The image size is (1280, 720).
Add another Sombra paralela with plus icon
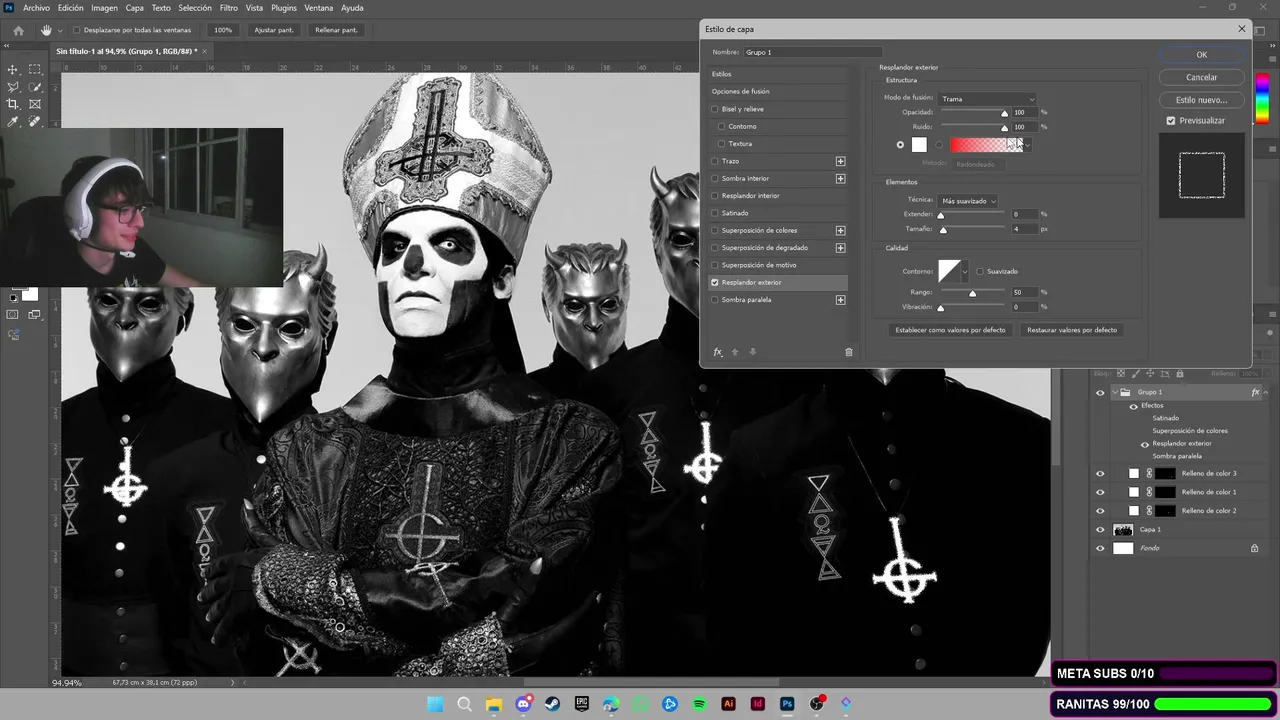tap(840, 299)
